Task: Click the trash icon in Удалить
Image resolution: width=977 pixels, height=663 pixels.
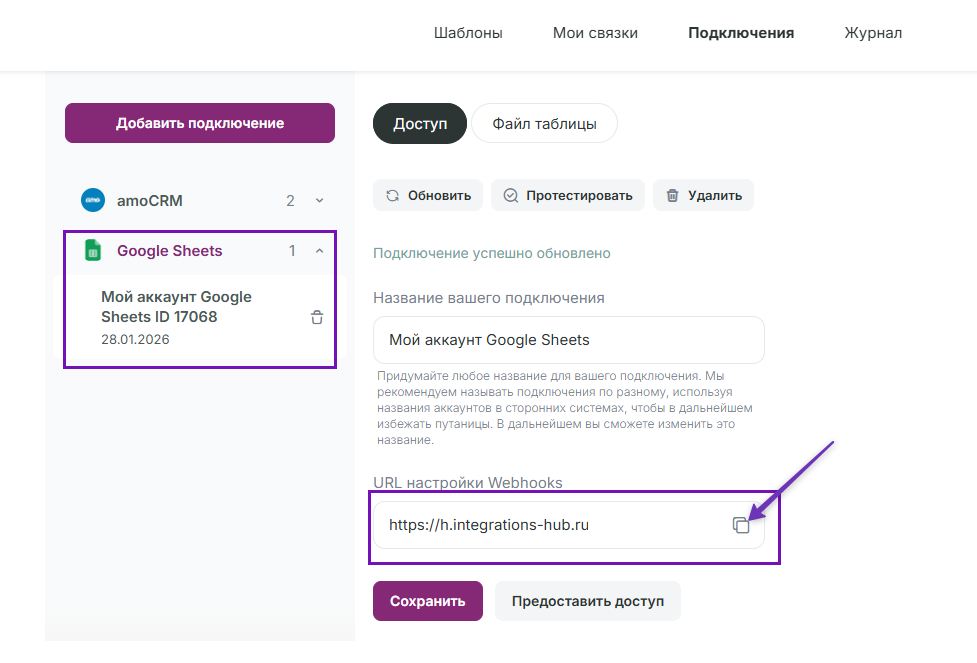Action: point(673,196)
